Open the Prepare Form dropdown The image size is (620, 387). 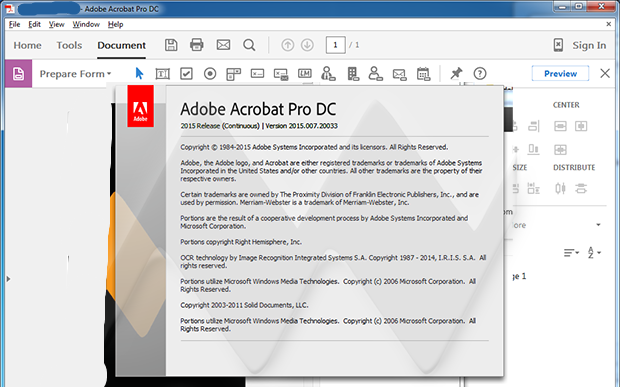point(75,74)
